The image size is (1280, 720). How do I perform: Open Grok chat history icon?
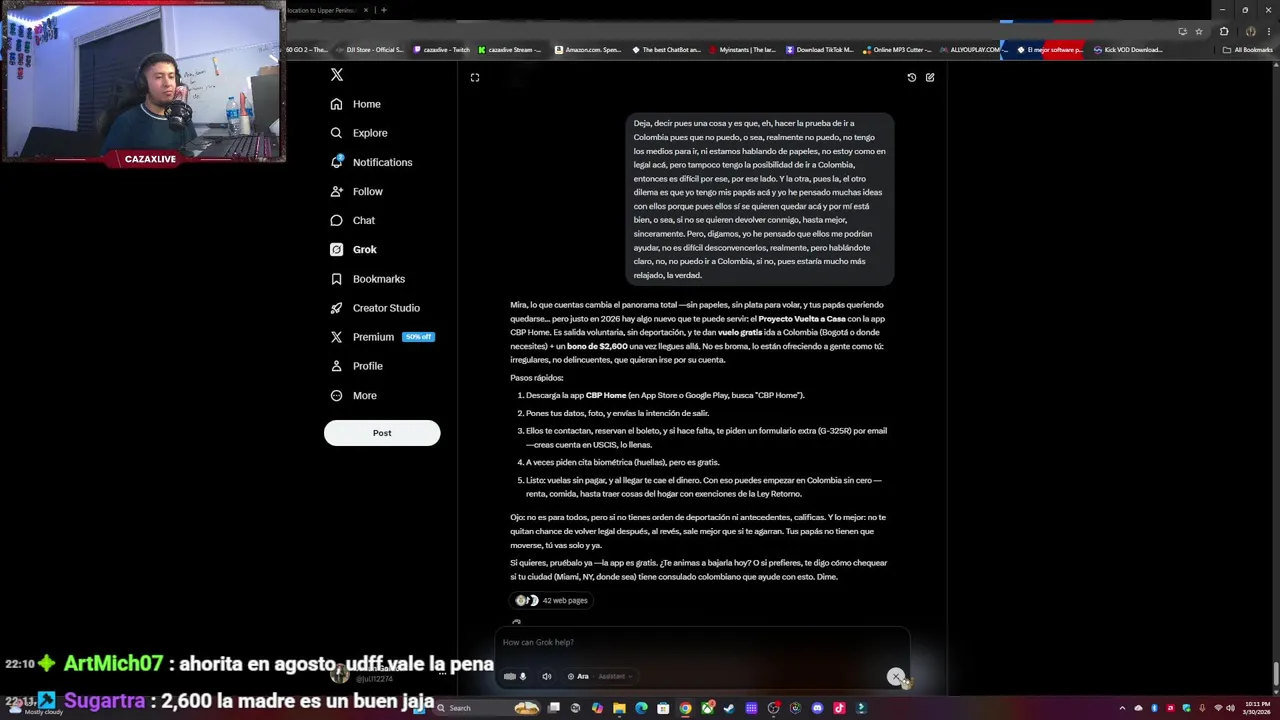[912, 77]
